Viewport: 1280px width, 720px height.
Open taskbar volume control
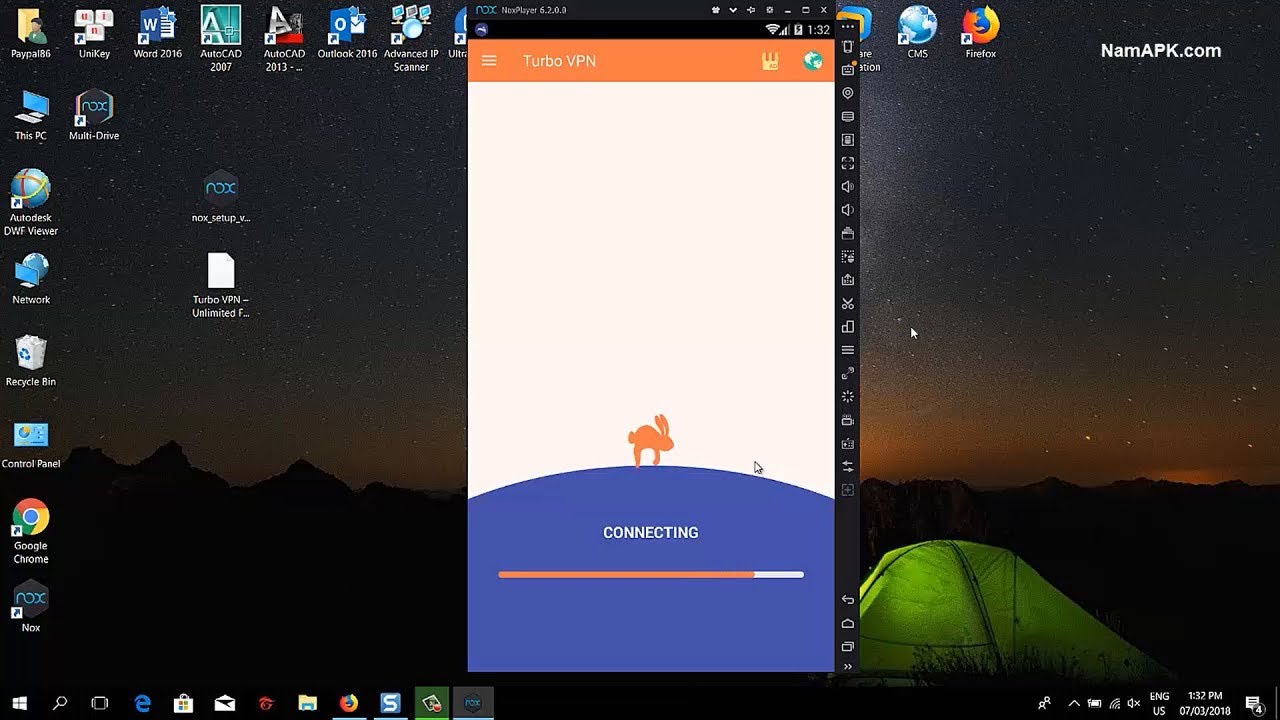point(1133,703)
